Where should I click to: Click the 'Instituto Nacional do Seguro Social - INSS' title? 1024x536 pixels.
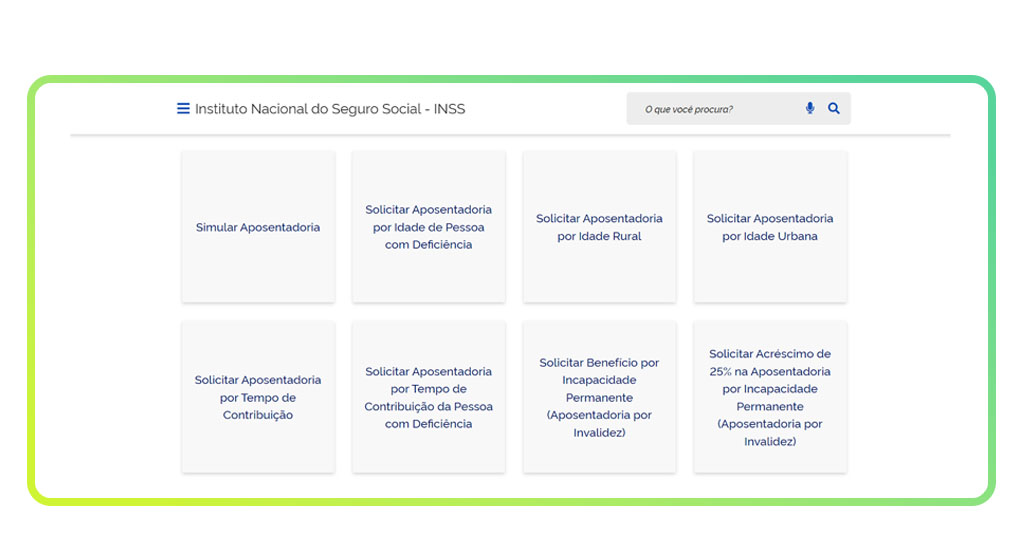(x=330, y=109)
